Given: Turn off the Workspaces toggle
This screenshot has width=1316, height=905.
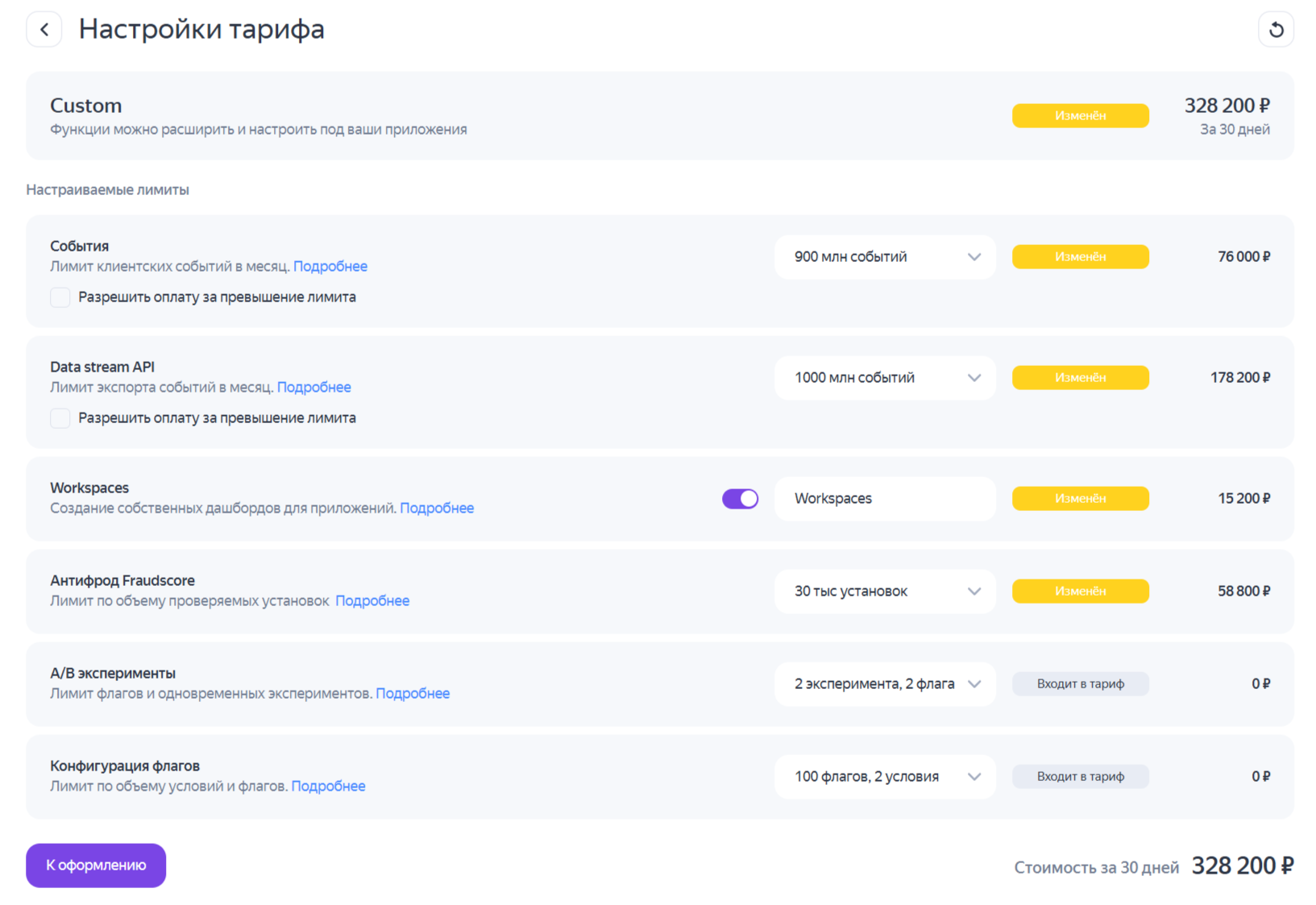Looking at the screenshot, I should tap(740, 499).
